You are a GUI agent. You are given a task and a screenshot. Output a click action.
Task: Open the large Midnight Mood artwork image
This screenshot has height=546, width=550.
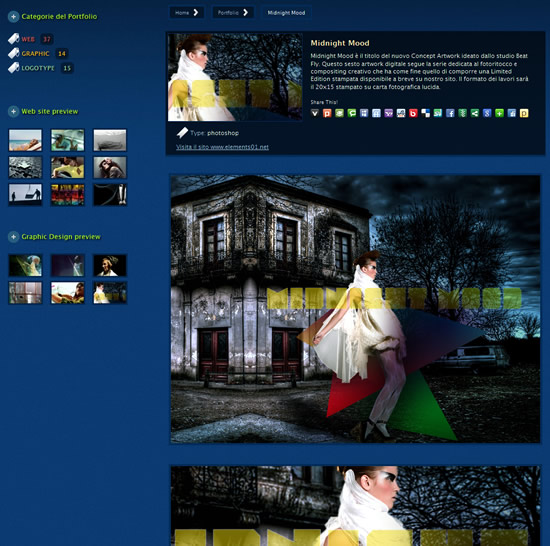click(x=355, y=309)
